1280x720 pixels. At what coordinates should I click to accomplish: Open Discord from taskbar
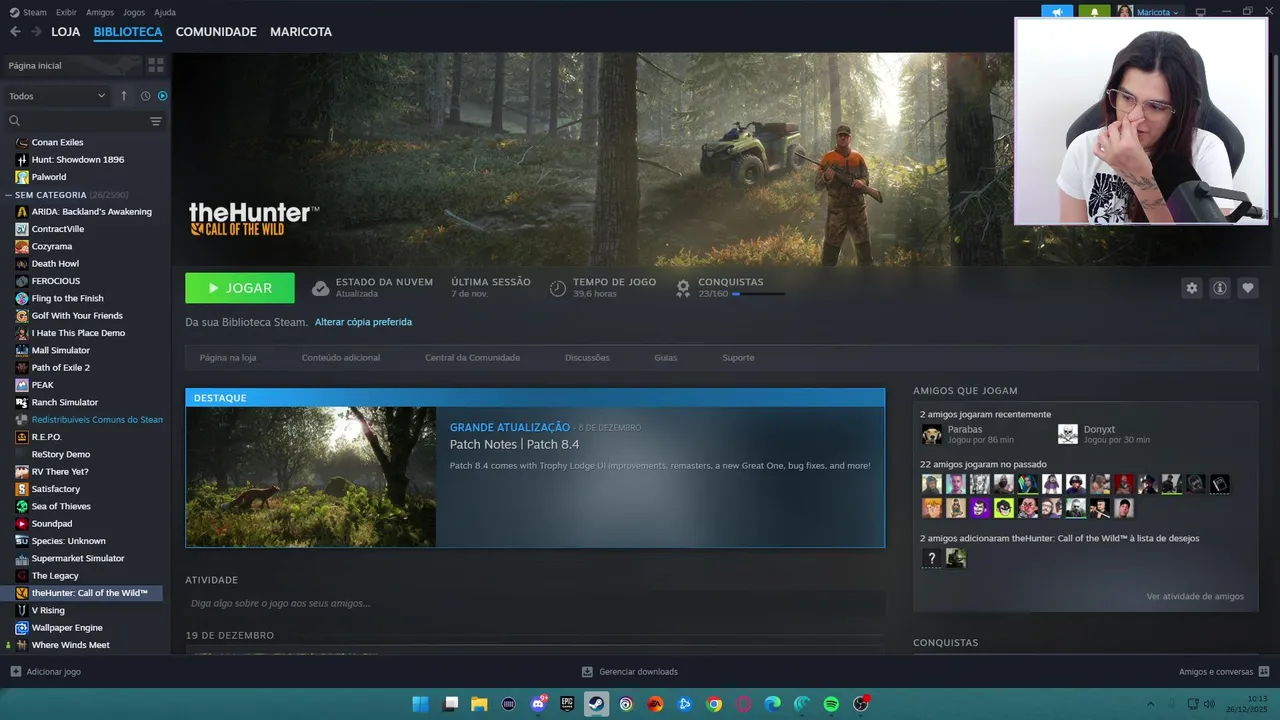coord(539,704)
